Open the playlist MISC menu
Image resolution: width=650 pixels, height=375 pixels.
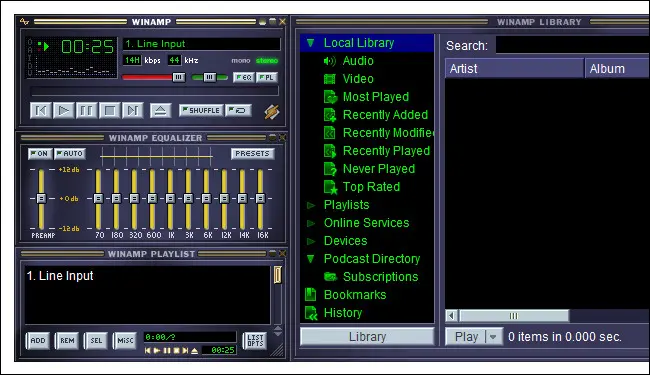coord(125,341)
